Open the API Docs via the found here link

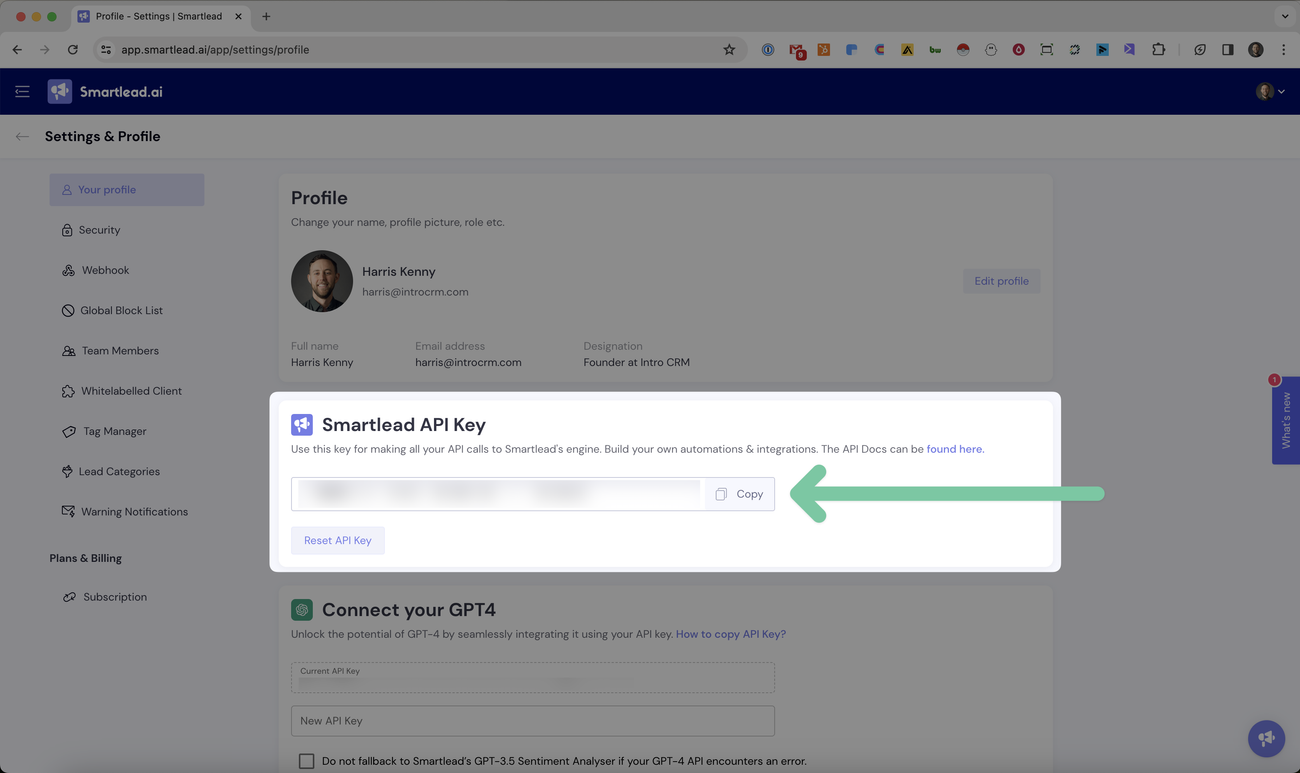(953, 449)
